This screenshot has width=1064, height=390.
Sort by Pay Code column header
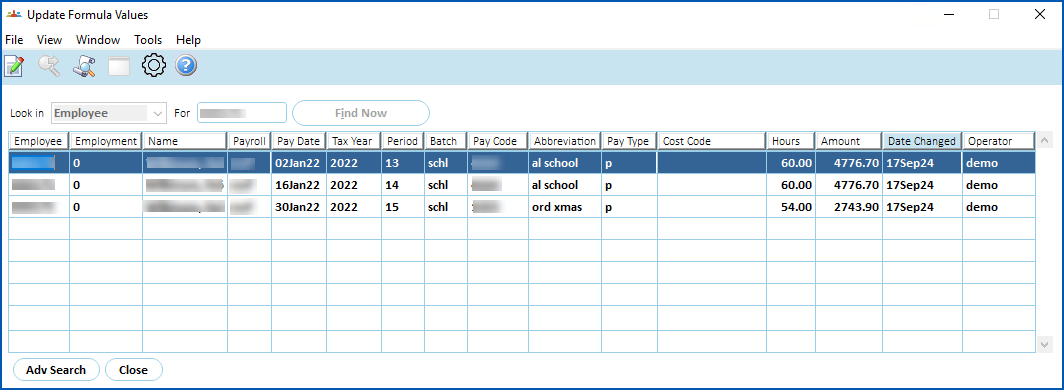pyautogui.click(x=497, y=141)
